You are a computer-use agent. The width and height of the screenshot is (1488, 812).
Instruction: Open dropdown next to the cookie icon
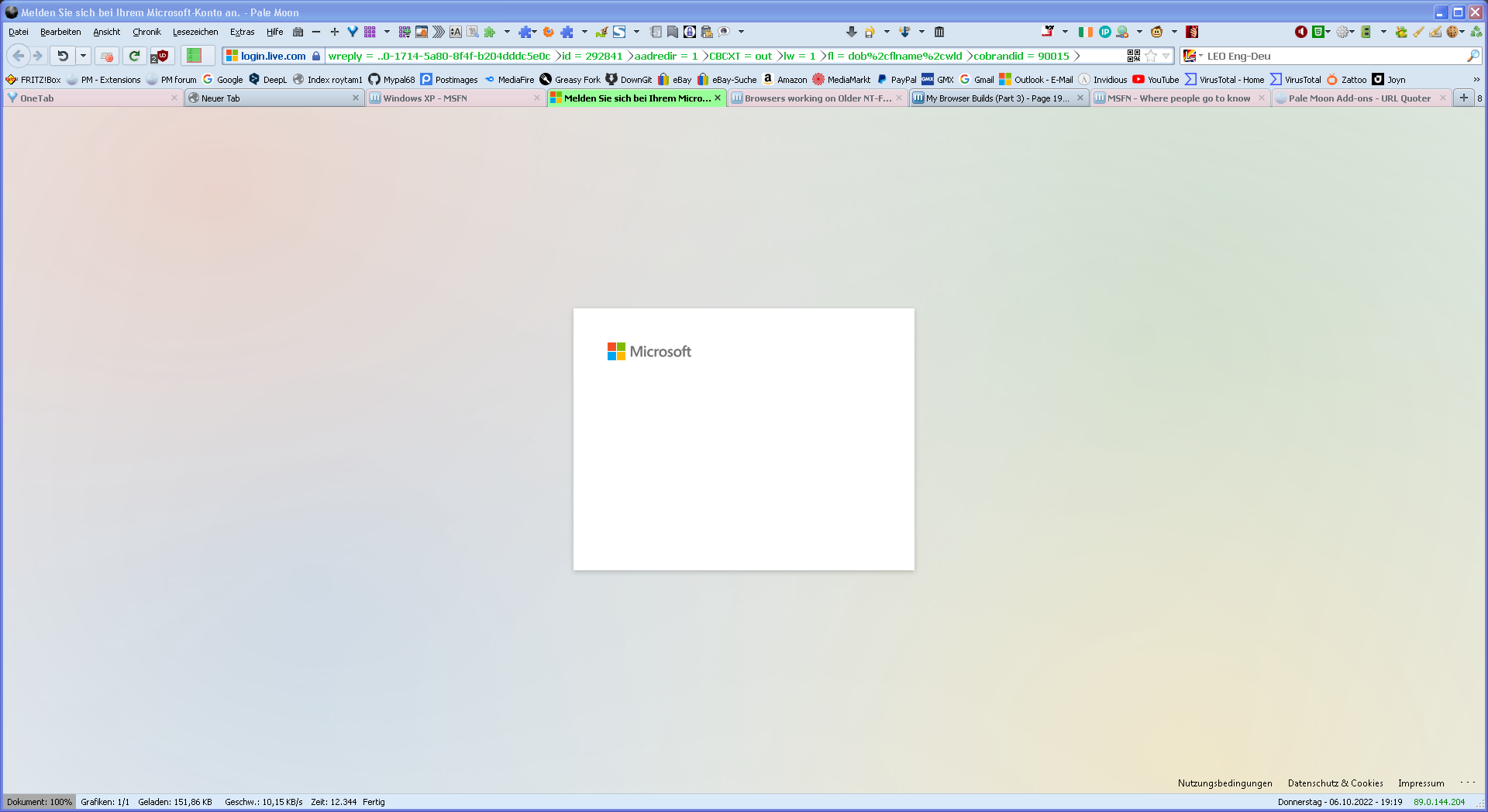point(1462,32)
